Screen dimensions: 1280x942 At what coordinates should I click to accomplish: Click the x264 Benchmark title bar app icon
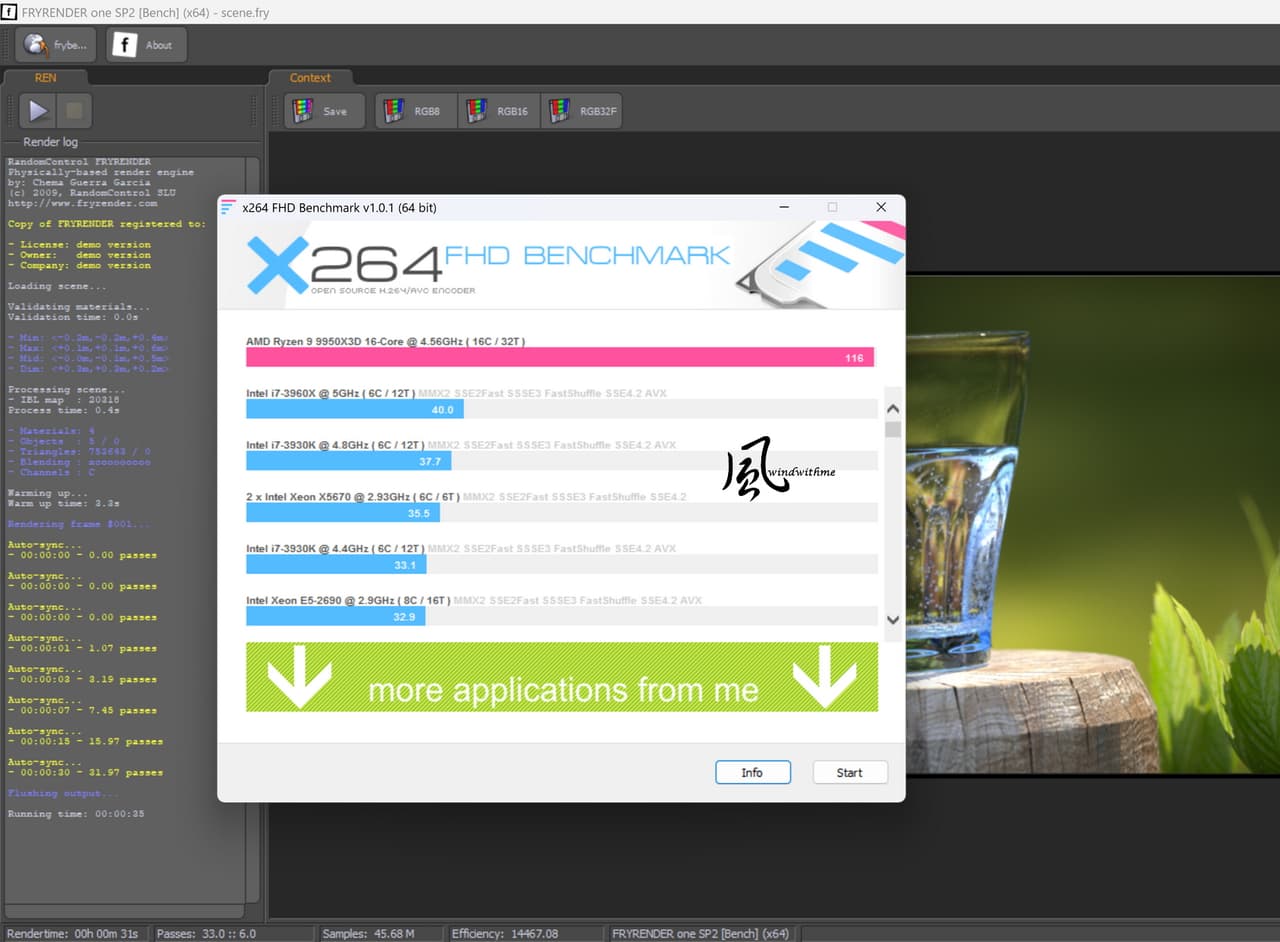tap(228, 207)
